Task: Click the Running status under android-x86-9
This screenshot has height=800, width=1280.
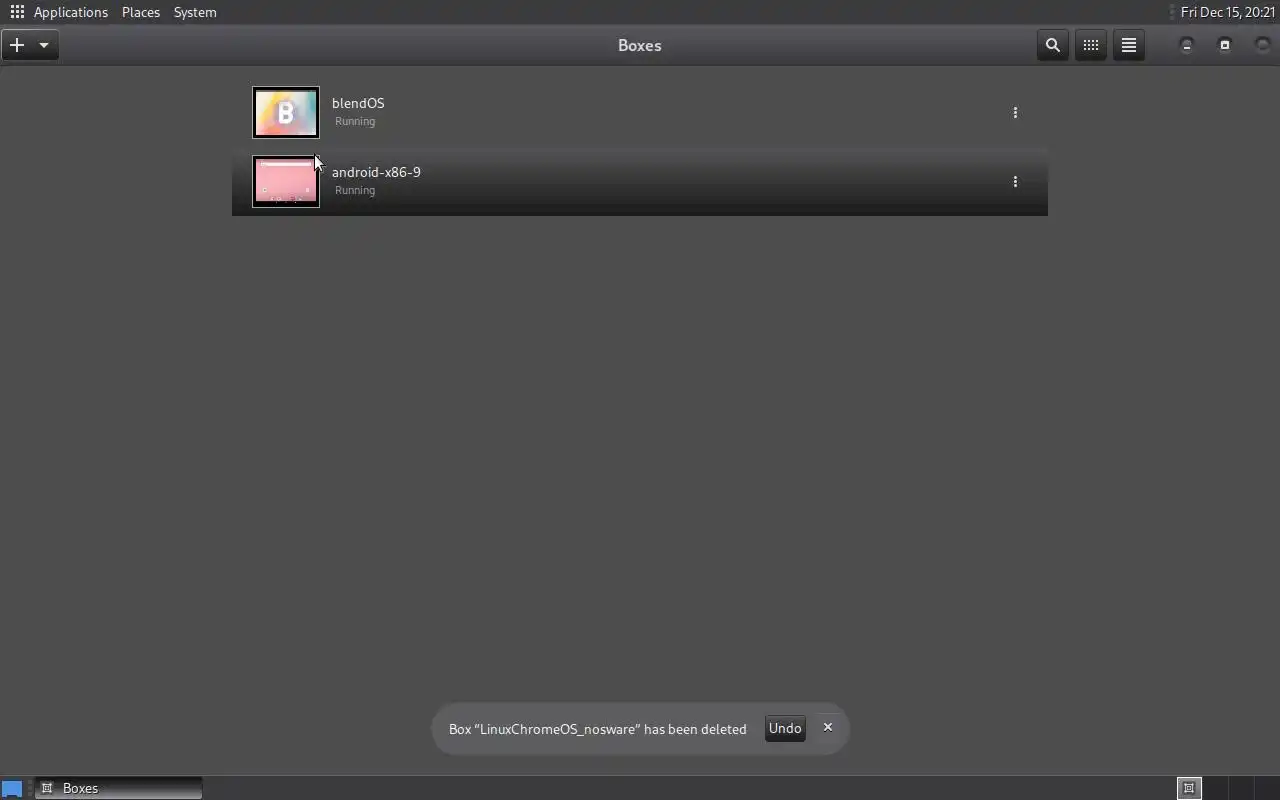Action: 355,190
